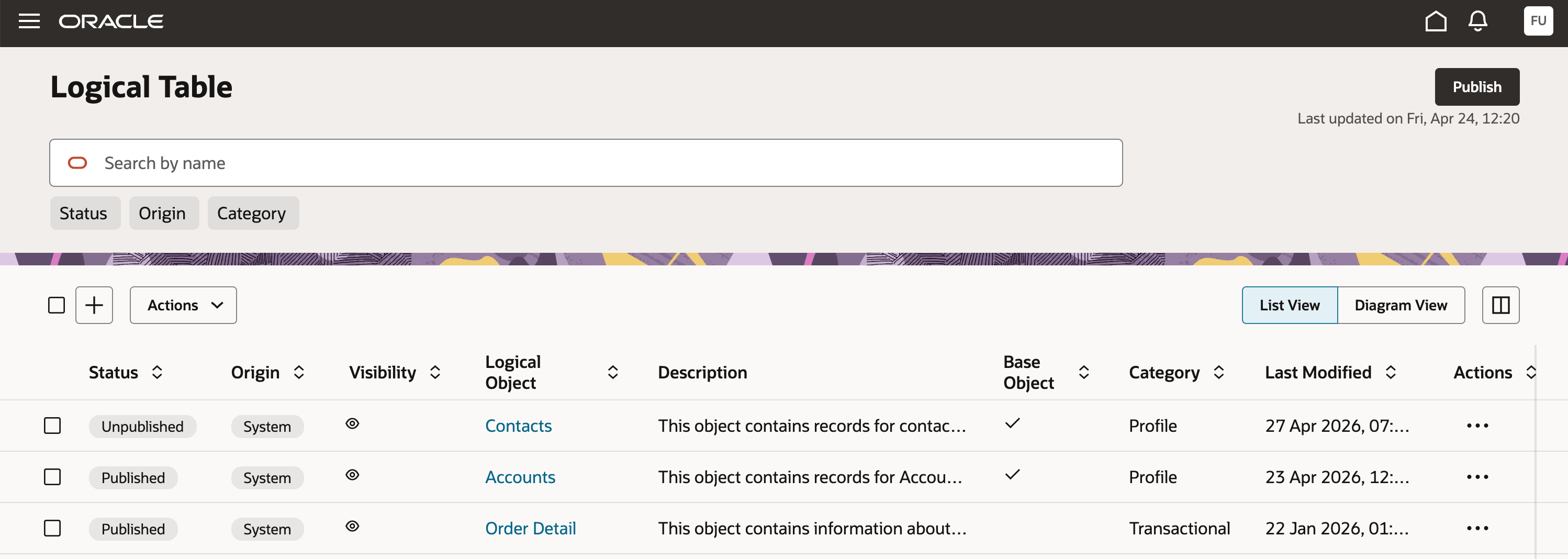Viewport: 1568px width, 559px height.
Task: Open the Category filter chip
Action: pyautogui.click(x=253, y=213)
